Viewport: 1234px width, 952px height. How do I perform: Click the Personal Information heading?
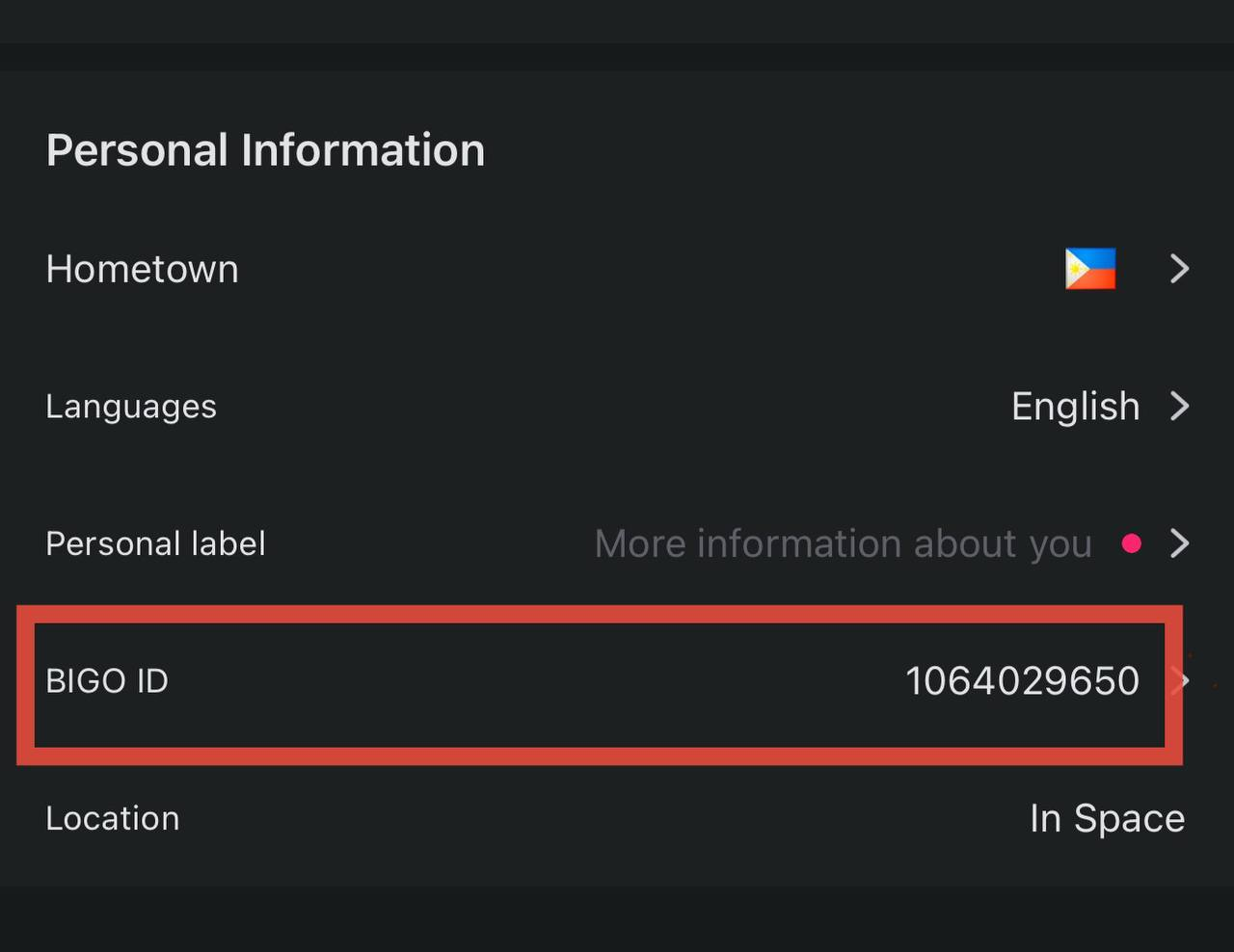(265, 150)
